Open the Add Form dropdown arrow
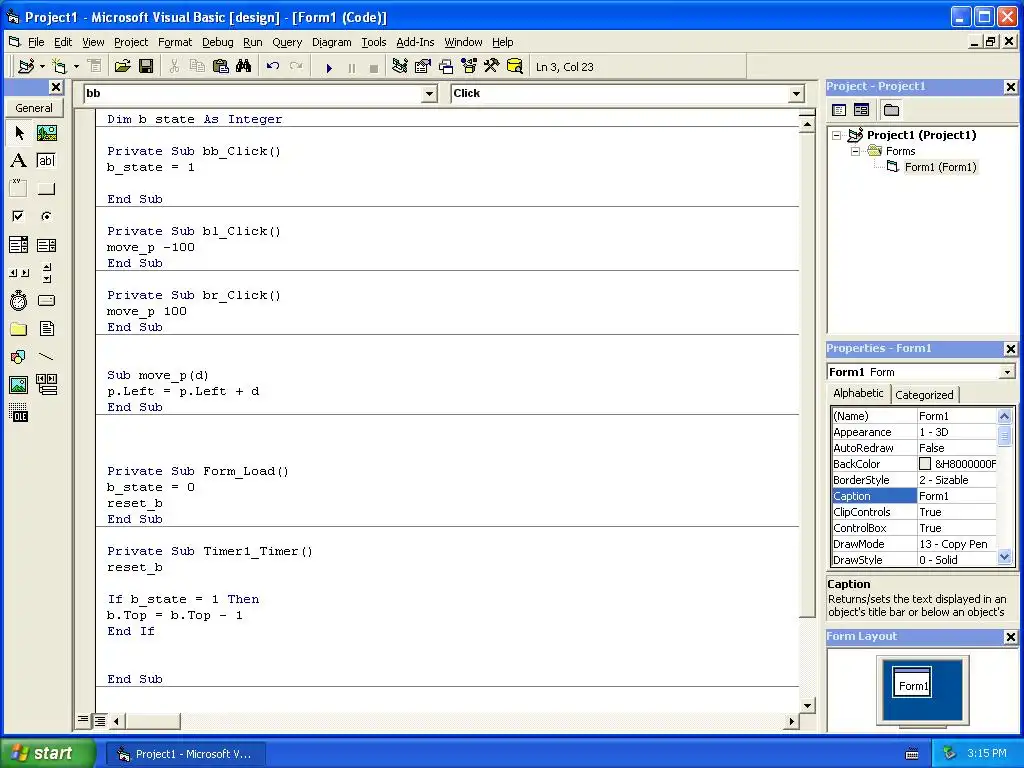Image resolution: width=1024 pixels, height=768 pixels. 76,67
